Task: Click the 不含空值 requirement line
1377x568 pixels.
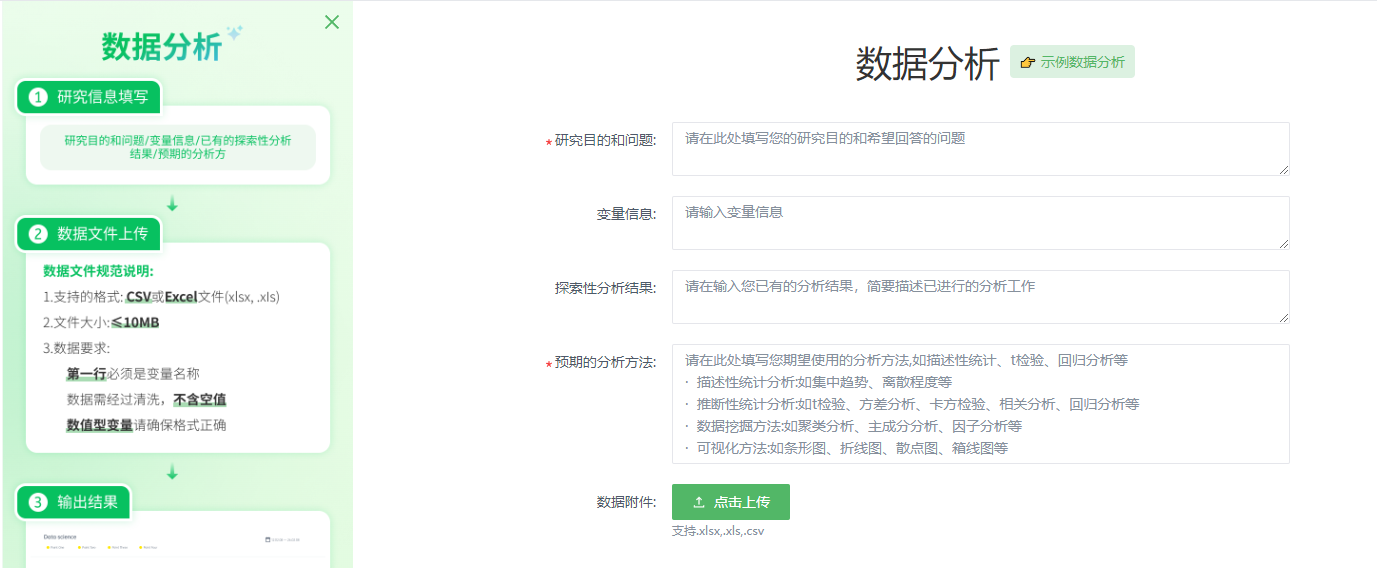Action: [146, 400]
